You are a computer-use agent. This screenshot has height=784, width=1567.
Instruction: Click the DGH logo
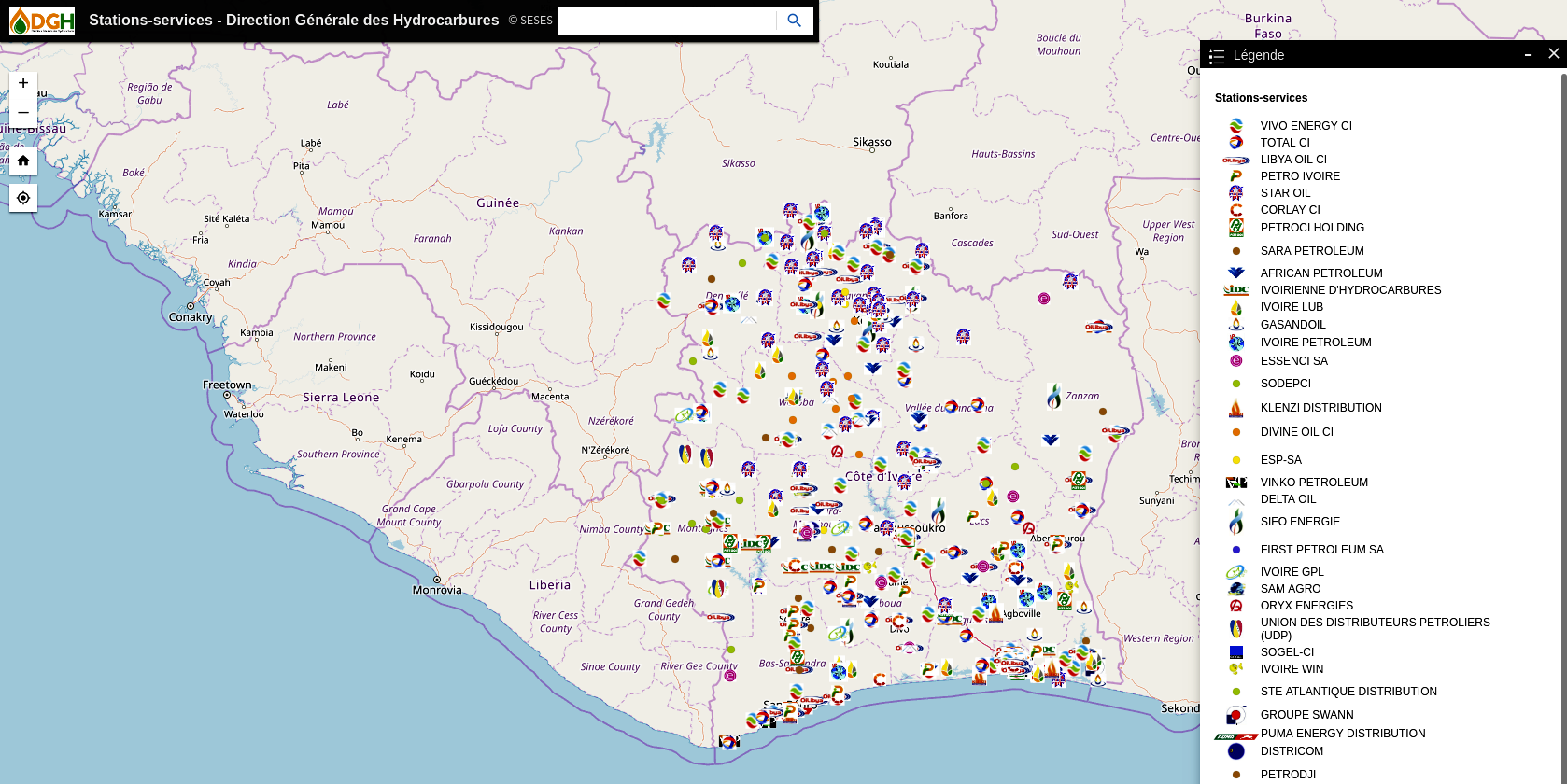click(42, 21)
